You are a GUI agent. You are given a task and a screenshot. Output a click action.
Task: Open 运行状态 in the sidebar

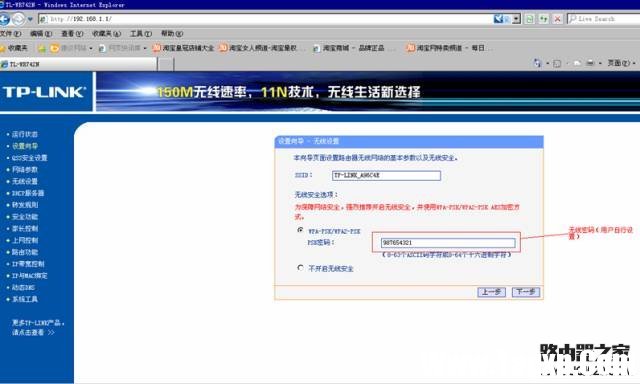pyautogui.click(x=24, y=134)
